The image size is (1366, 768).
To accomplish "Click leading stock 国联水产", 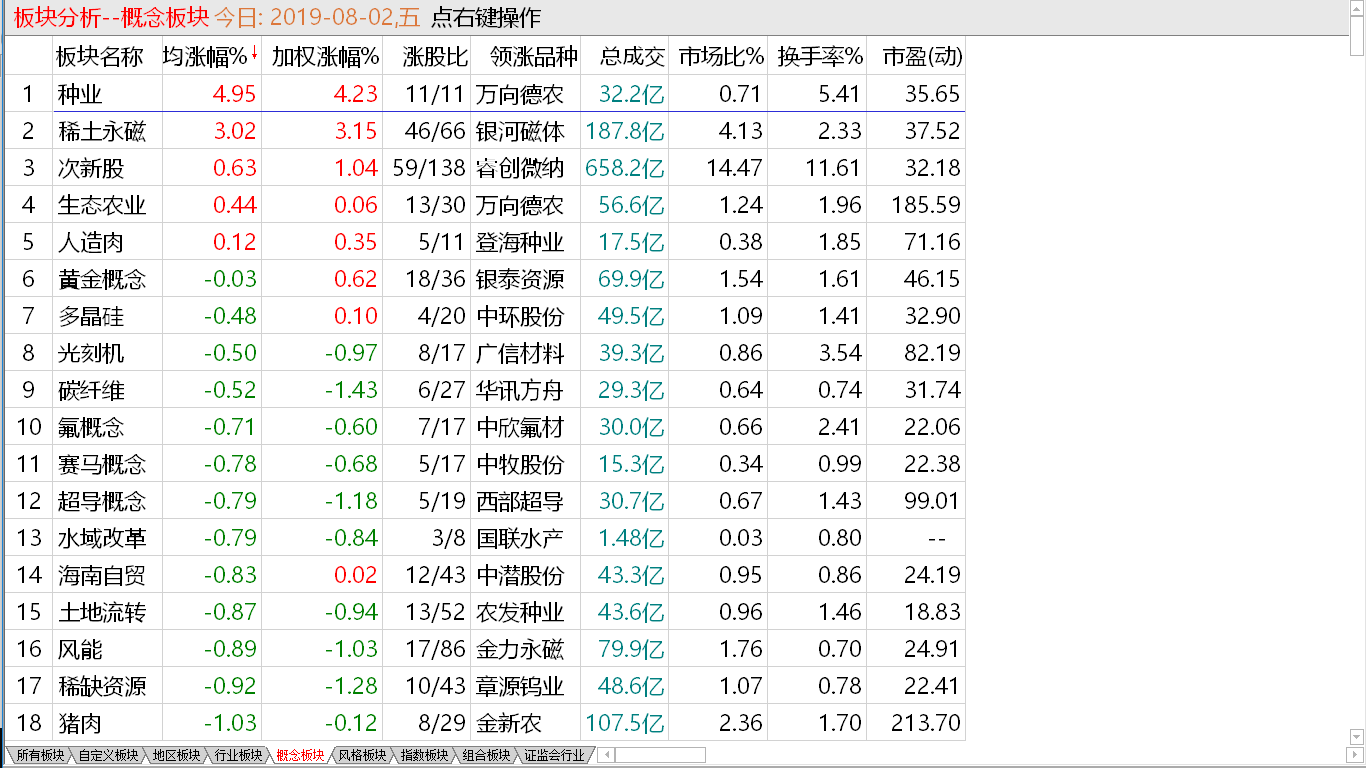I will coord(520,538).
